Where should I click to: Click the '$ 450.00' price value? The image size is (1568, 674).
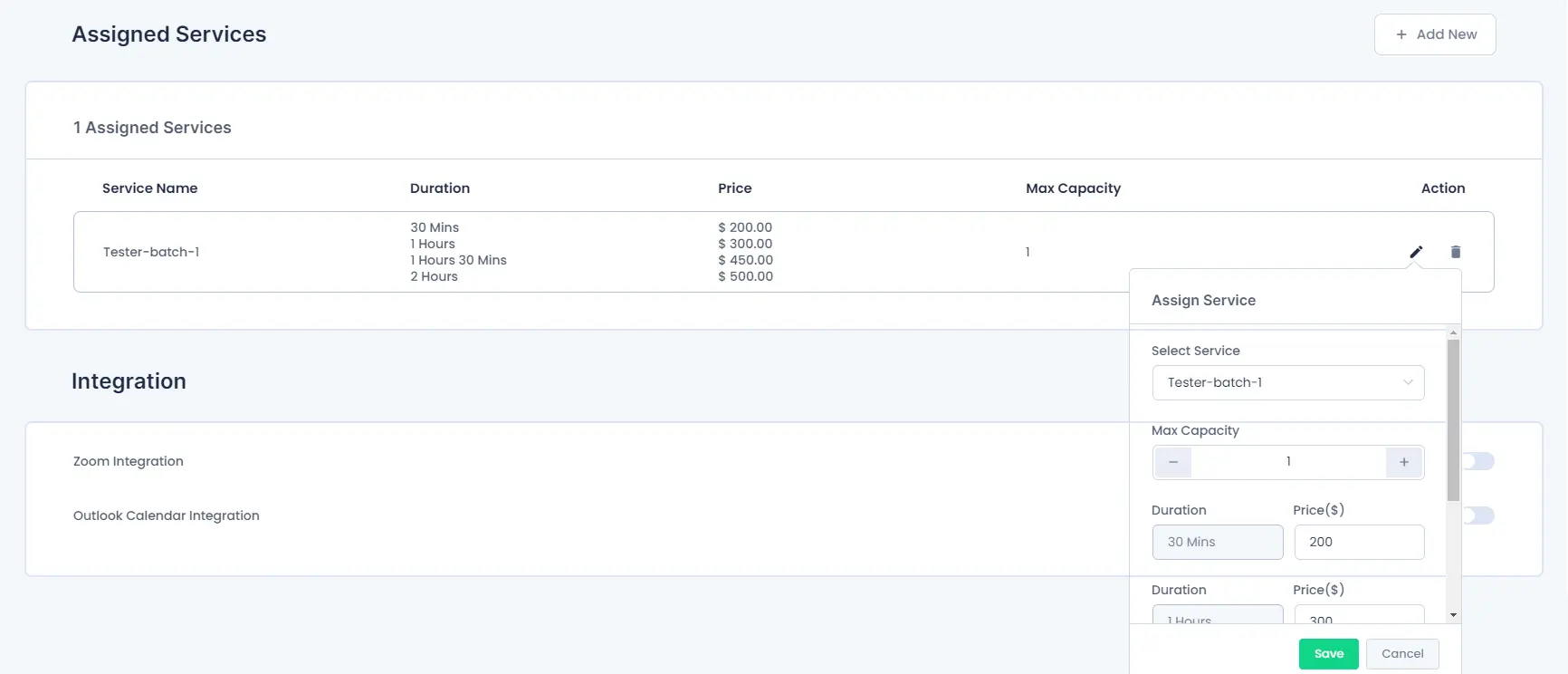[745, 260]
